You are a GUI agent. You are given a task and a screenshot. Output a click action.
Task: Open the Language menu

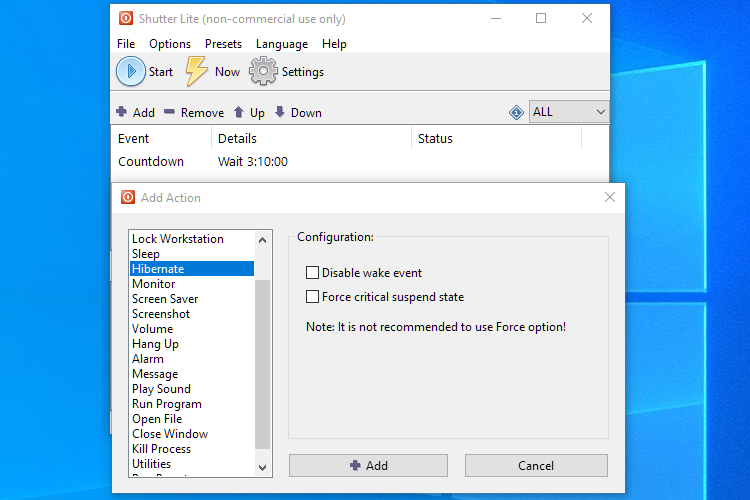click(282, 44)
